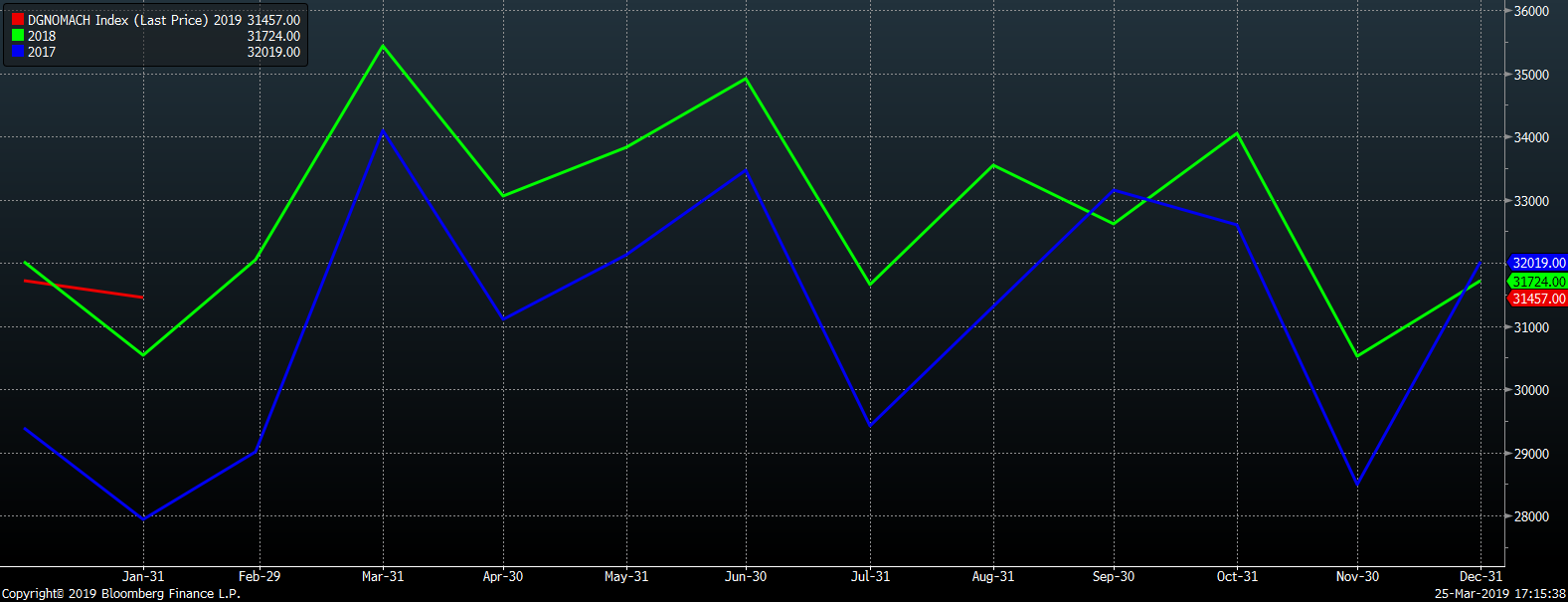Click the 2018 label in the legend
This screenshot has height=602, width=1568.
click(42, 36)
